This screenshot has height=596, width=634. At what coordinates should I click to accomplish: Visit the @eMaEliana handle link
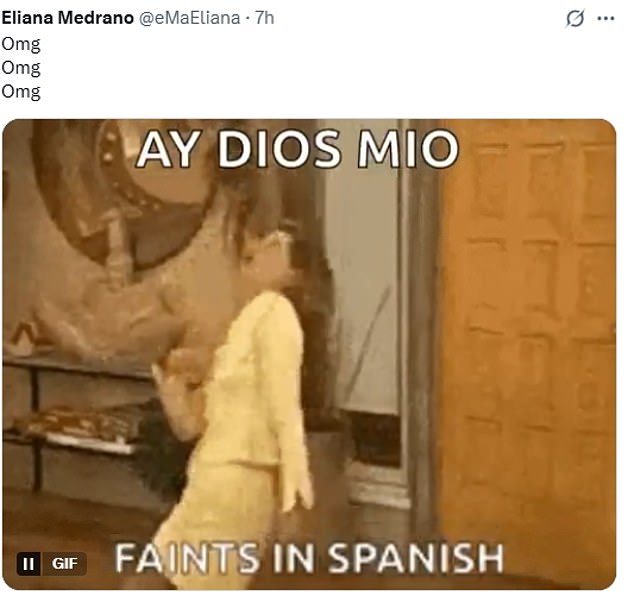tap(189, 18)
